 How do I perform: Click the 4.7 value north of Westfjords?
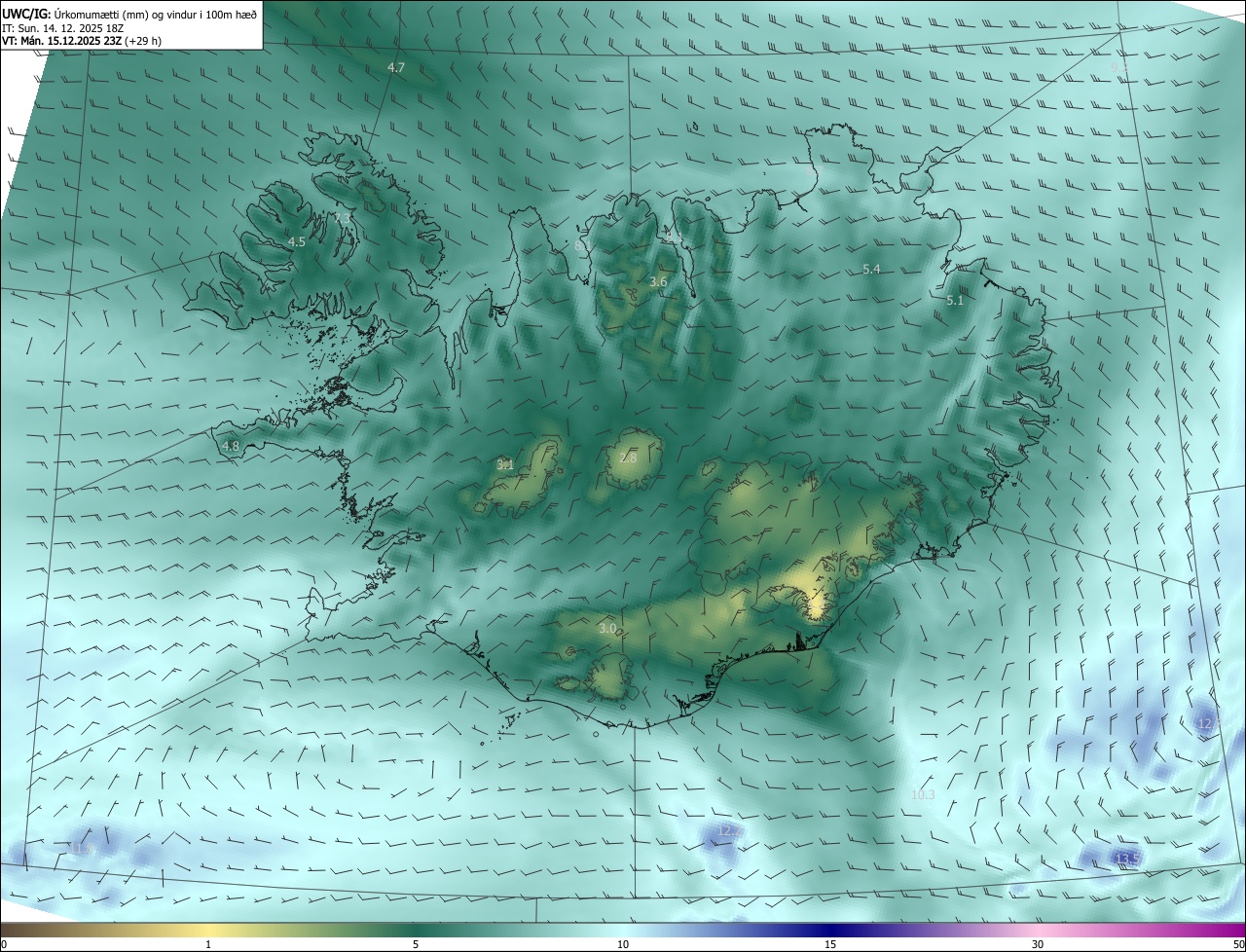coord(395,67)
